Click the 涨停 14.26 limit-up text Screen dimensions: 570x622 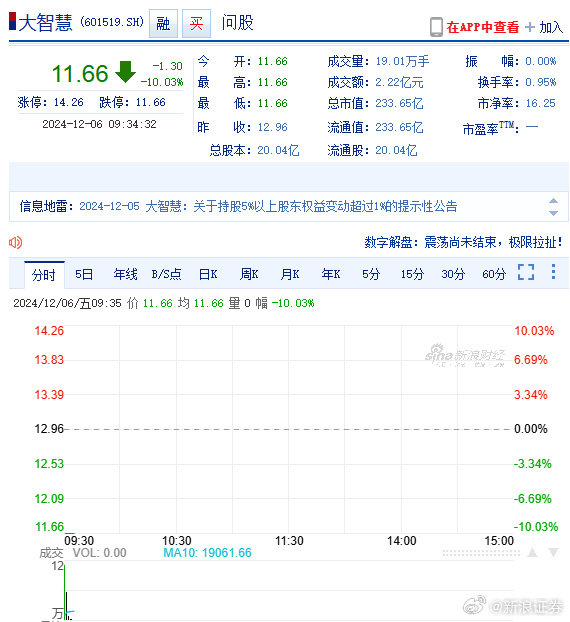click(x=50, y=102)
